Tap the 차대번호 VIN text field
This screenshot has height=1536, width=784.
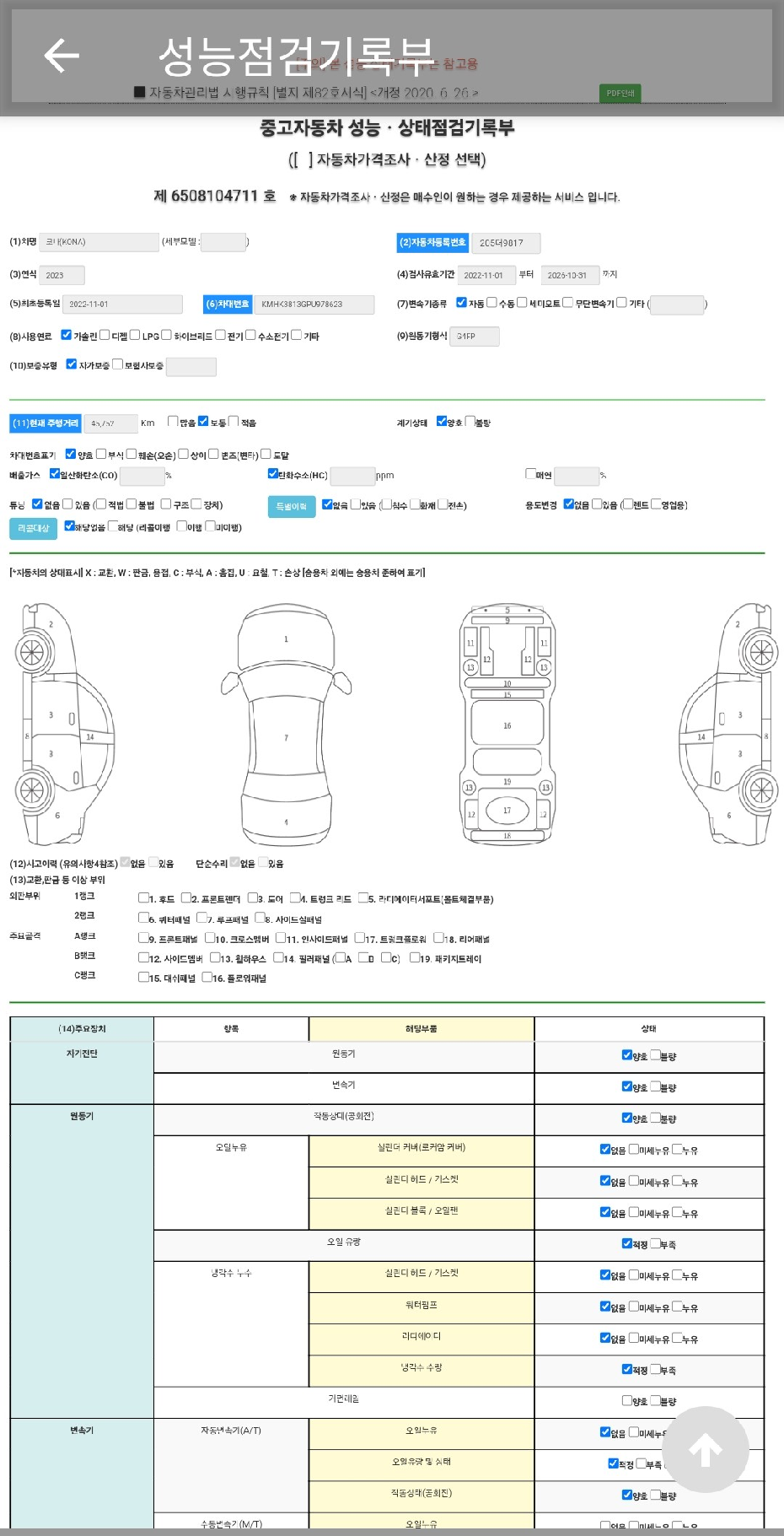click(x=314, y=305)
